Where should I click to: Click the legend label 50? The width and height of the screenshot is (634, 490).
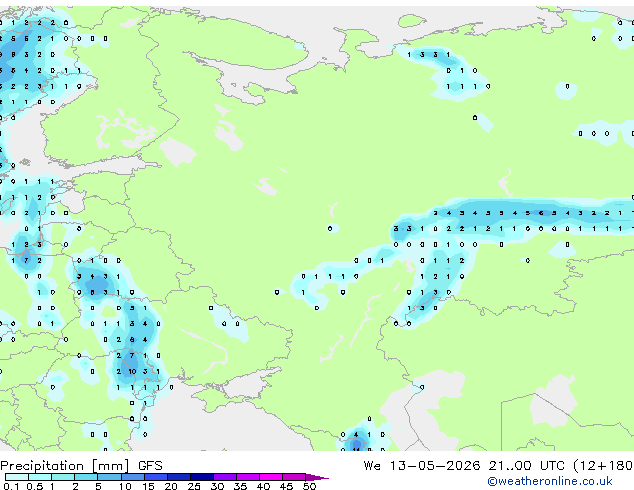pyautogui.click(x=309, y=486)
